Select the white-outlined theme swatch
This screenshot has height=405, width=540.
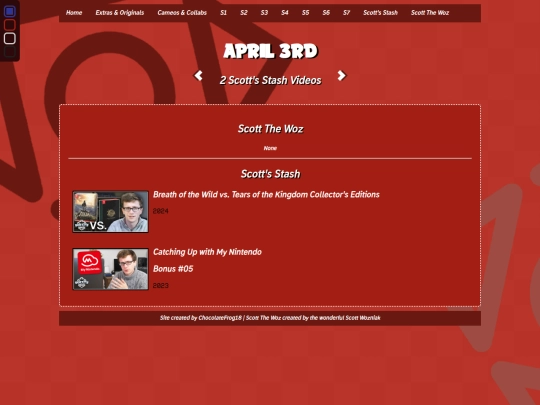10,38
